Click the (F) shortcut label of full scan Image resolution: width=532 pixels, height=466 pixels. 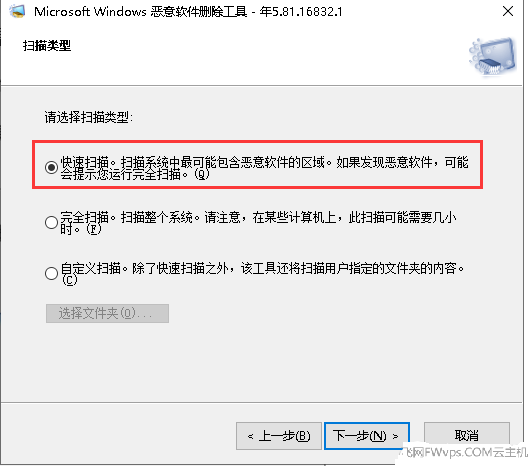[94, 229]
